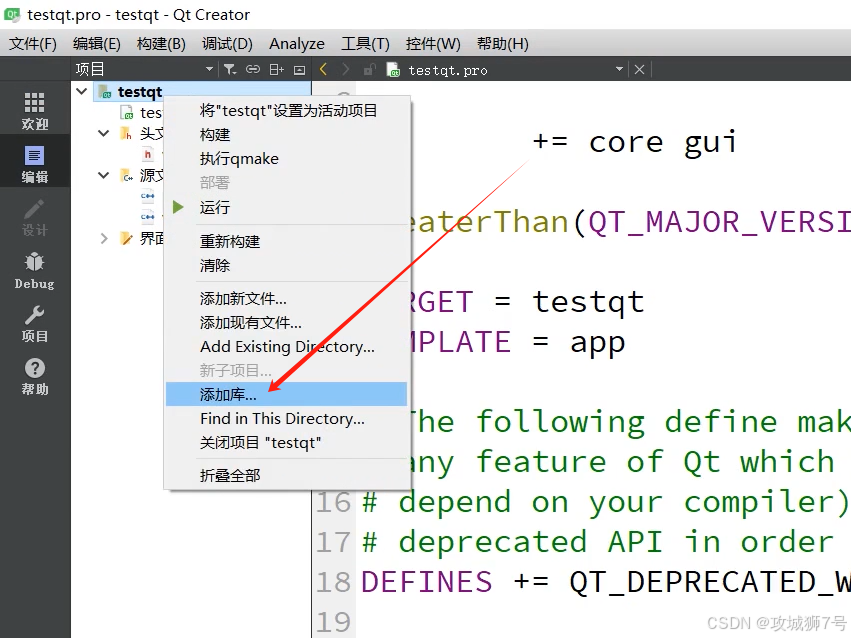Click the file lock icon
Image resolution: width=851 pixels, height=638 pixels.
point(370,69)
